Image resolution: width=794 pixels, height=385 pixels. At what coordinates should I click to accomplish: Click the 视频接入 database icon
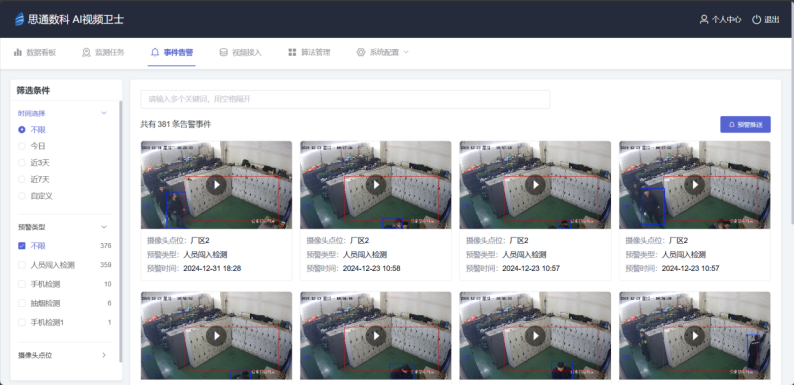pos(223,52)
